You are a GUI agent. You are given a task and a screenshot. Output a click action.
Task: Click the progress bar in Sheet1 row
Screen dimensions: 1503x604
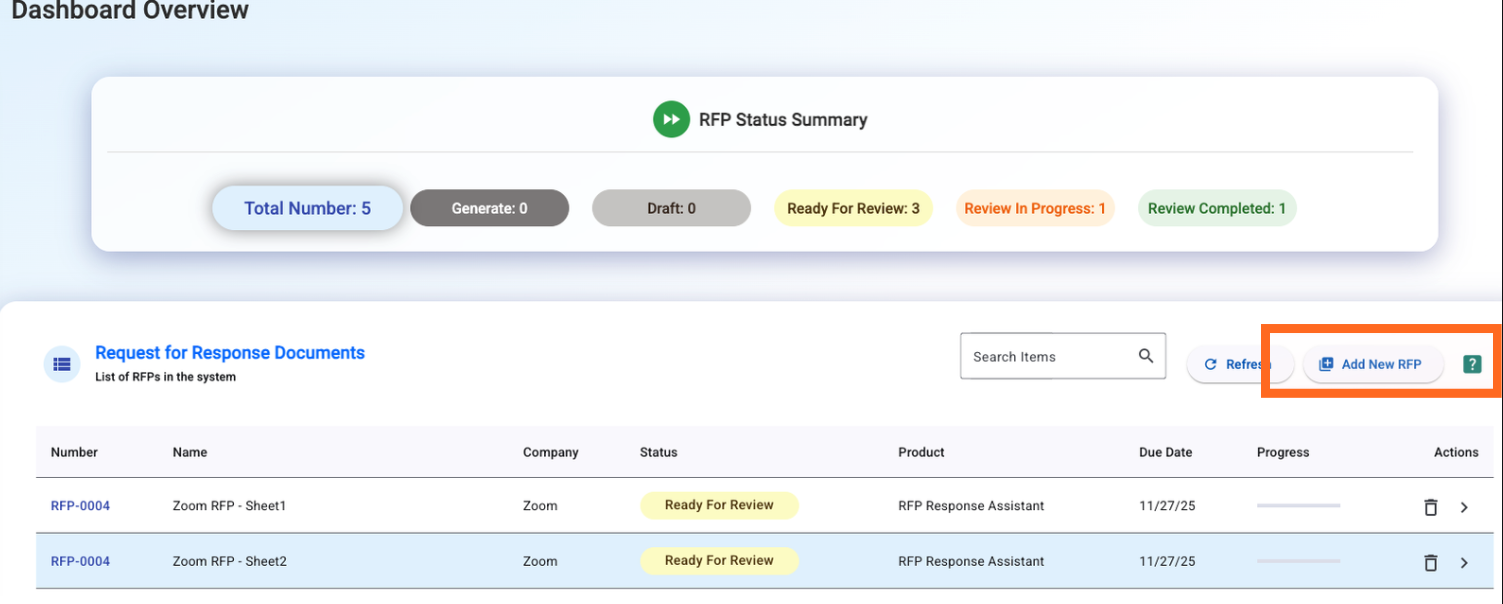tap(1298, 506)
